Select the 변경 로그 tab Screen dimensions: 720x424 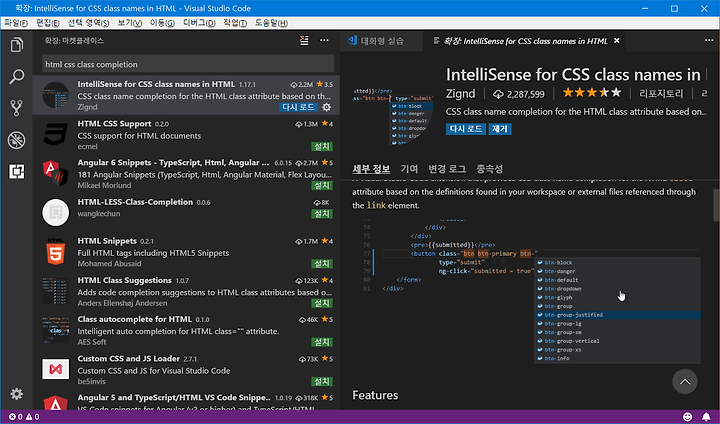pos(447,169)
